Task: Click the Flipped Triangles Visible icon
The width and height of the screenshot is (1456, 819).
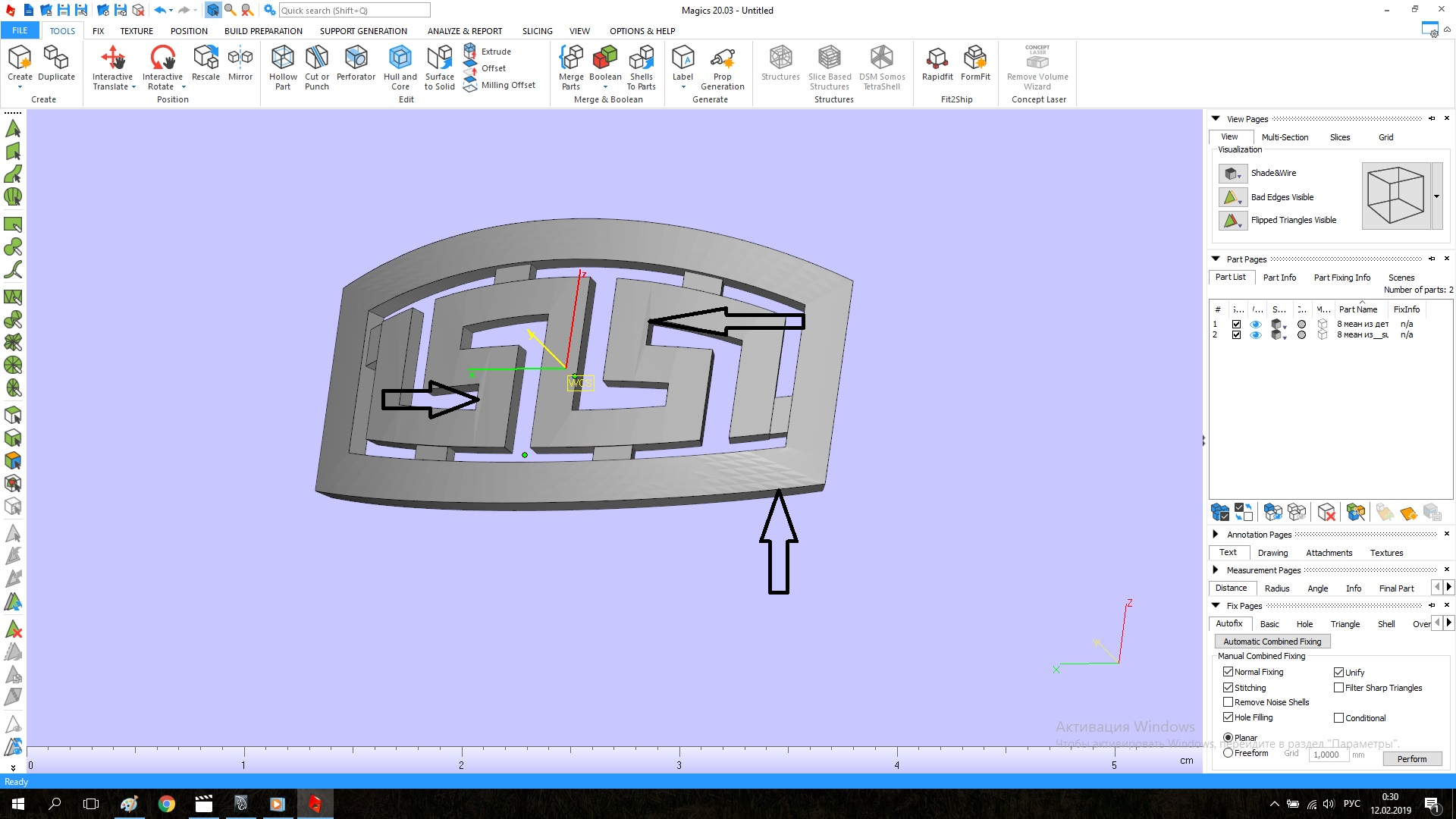Action: [x=1232, y=221]
